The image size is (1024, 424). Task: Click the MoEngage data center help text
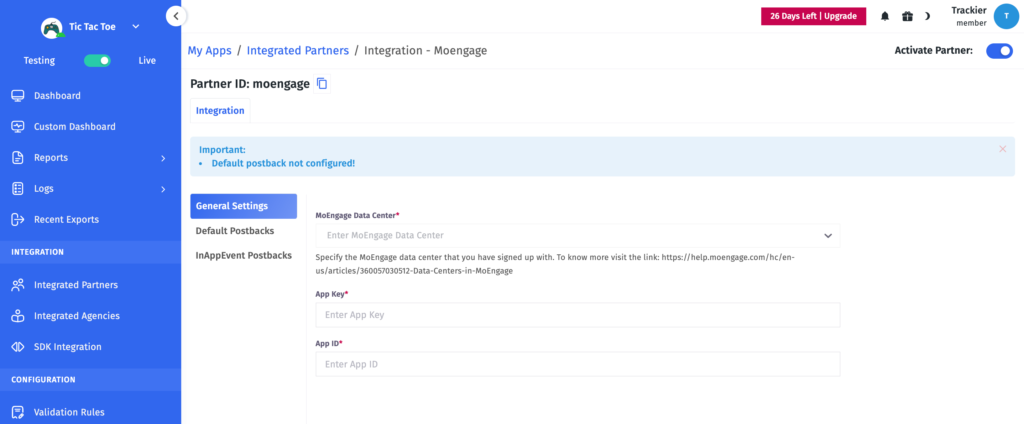click(x=554, y=264)
